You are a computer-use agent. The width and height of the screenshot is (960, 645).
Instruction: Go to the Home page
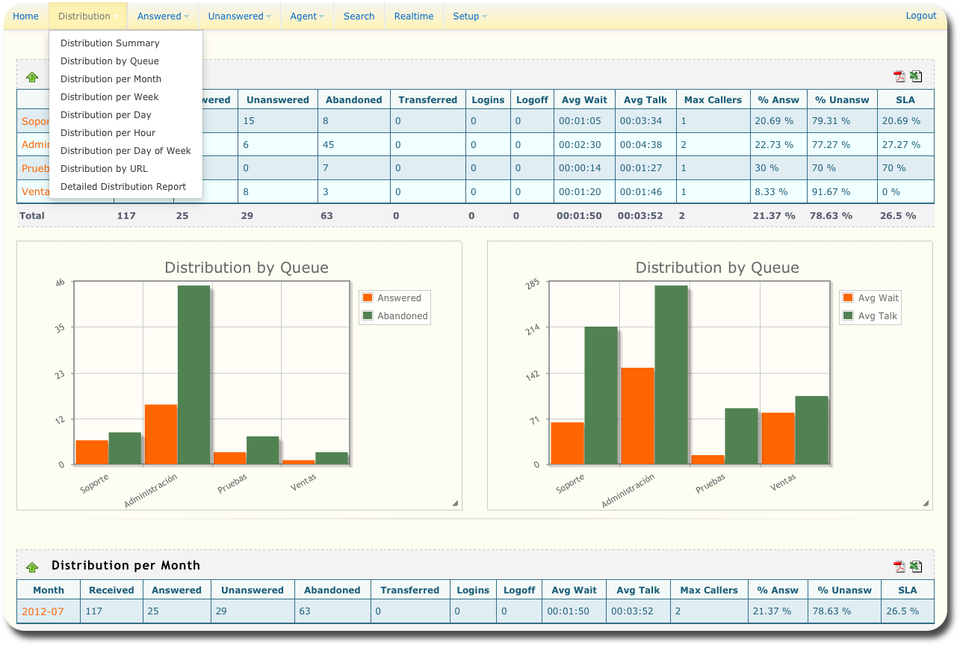tap(26, 17)
